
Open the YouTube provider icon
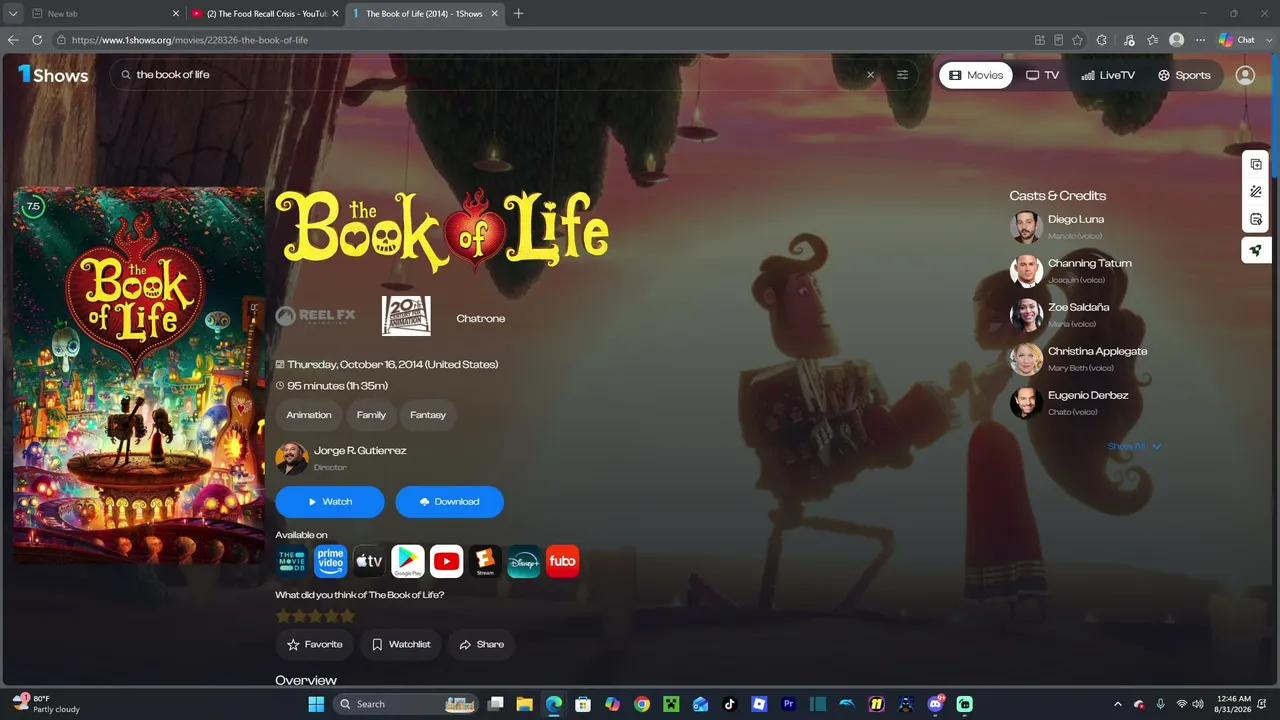[x=447, y=562]
